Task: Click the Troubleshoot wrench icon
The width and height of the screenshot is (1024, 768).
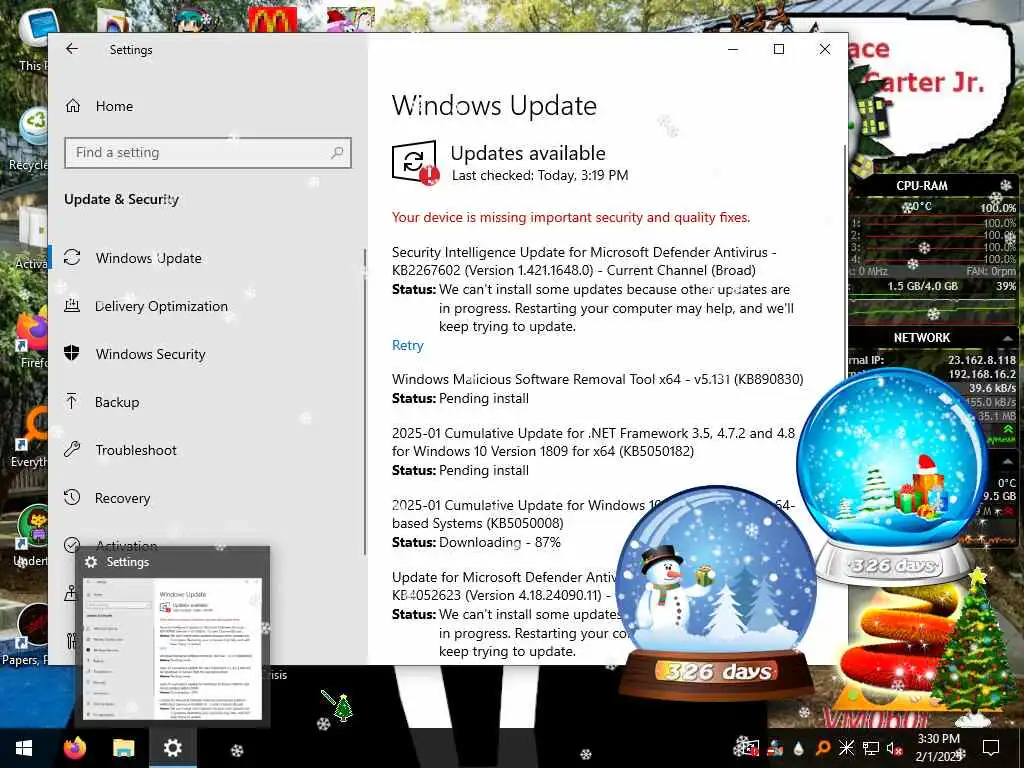Action: (x=72, y=449)
